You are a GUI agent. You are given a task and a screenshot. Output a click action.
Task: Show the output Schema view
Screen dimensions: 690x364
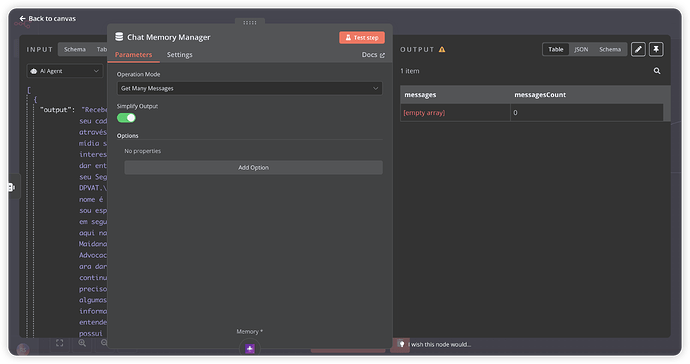pyautogui.click(x=610, y=49)
